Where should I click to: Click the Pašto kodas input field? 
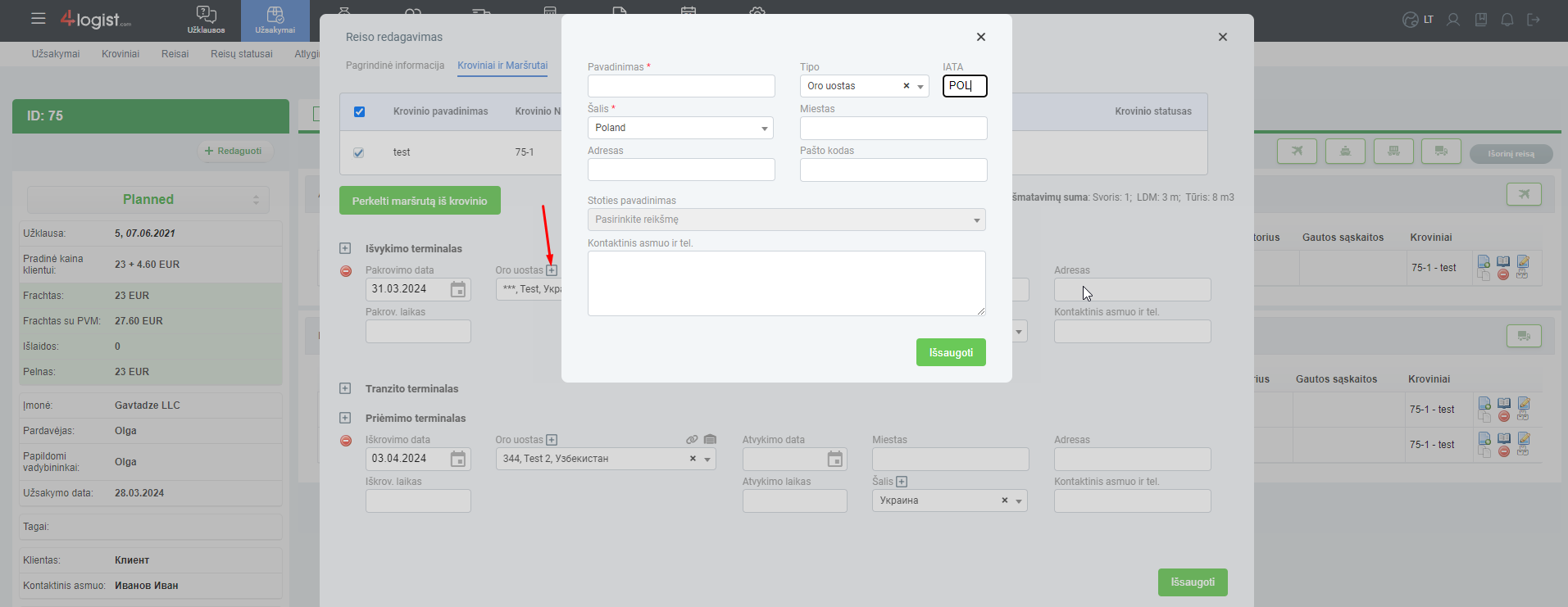pos(893,170)
